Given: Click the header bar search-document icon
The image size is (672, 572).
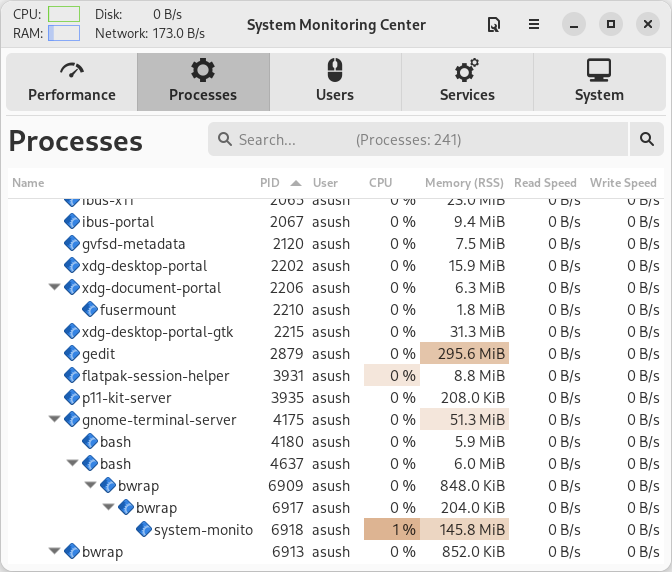Looking at the screenshot, I should [x=493, y=25].
